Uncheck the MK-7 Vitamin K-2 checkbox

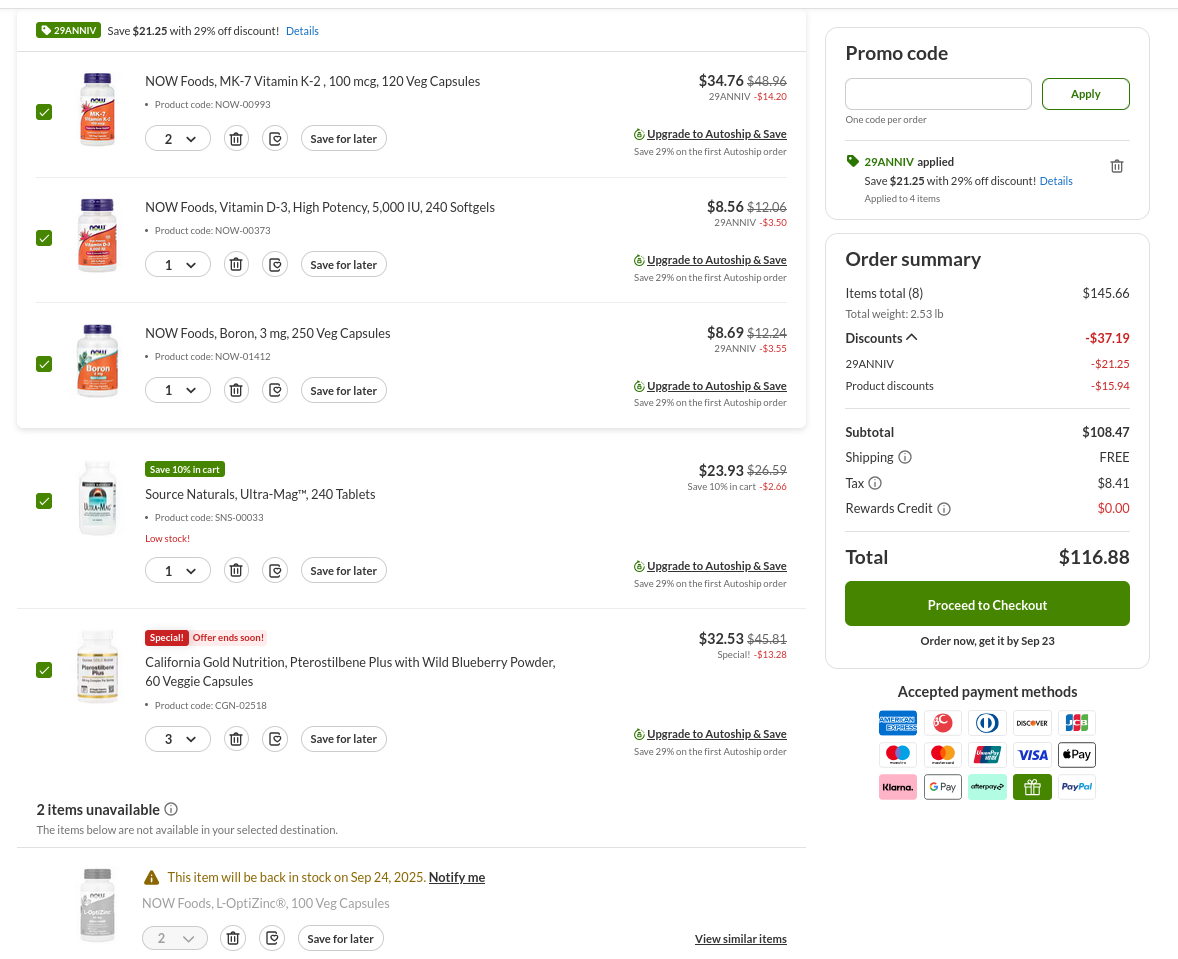pos(44,112)
